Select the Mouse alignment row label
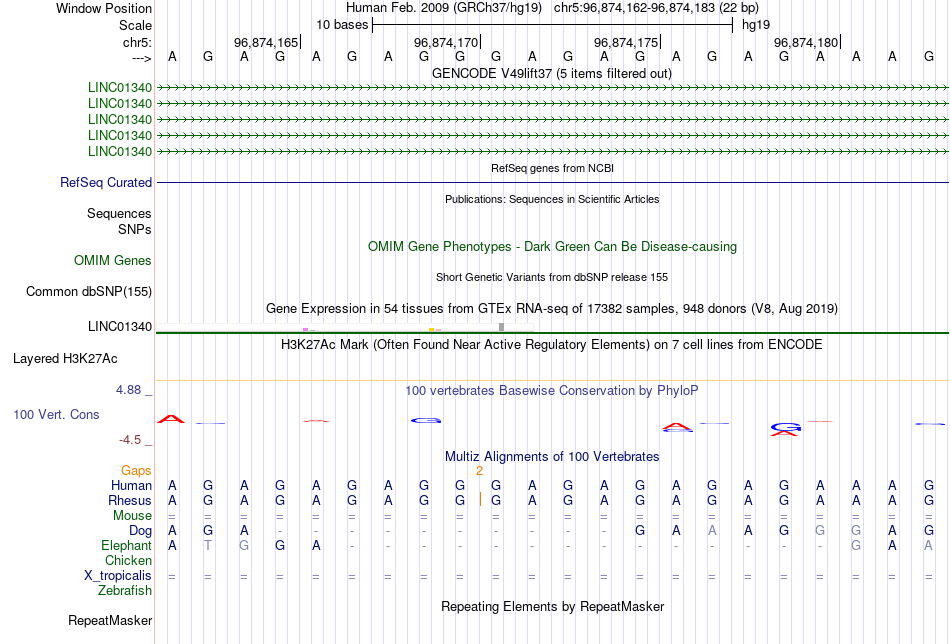 (x=132, y=516)
